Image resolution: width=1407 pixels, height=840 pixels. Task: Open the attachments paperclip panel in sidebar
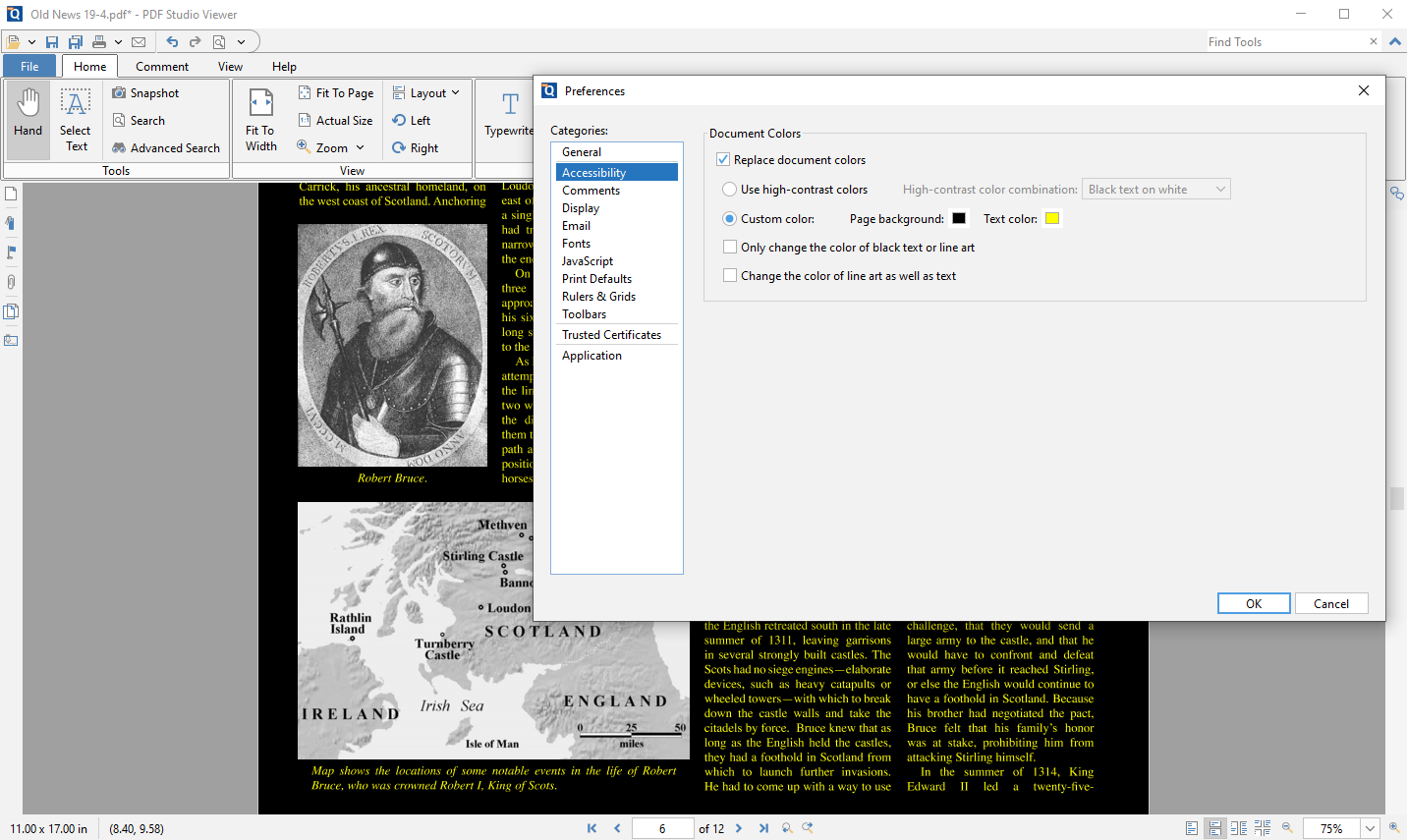[11, 282]
